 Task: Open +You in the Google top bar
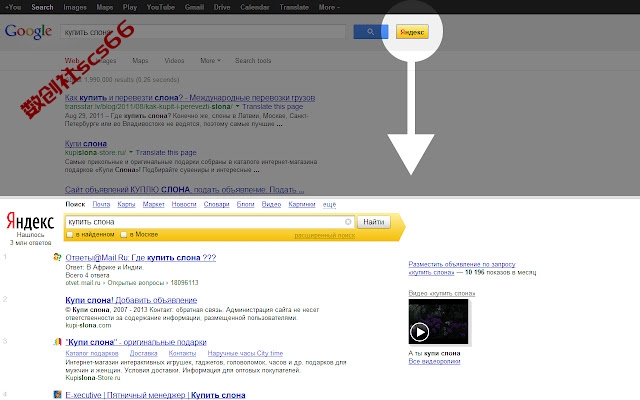[13, 7]
